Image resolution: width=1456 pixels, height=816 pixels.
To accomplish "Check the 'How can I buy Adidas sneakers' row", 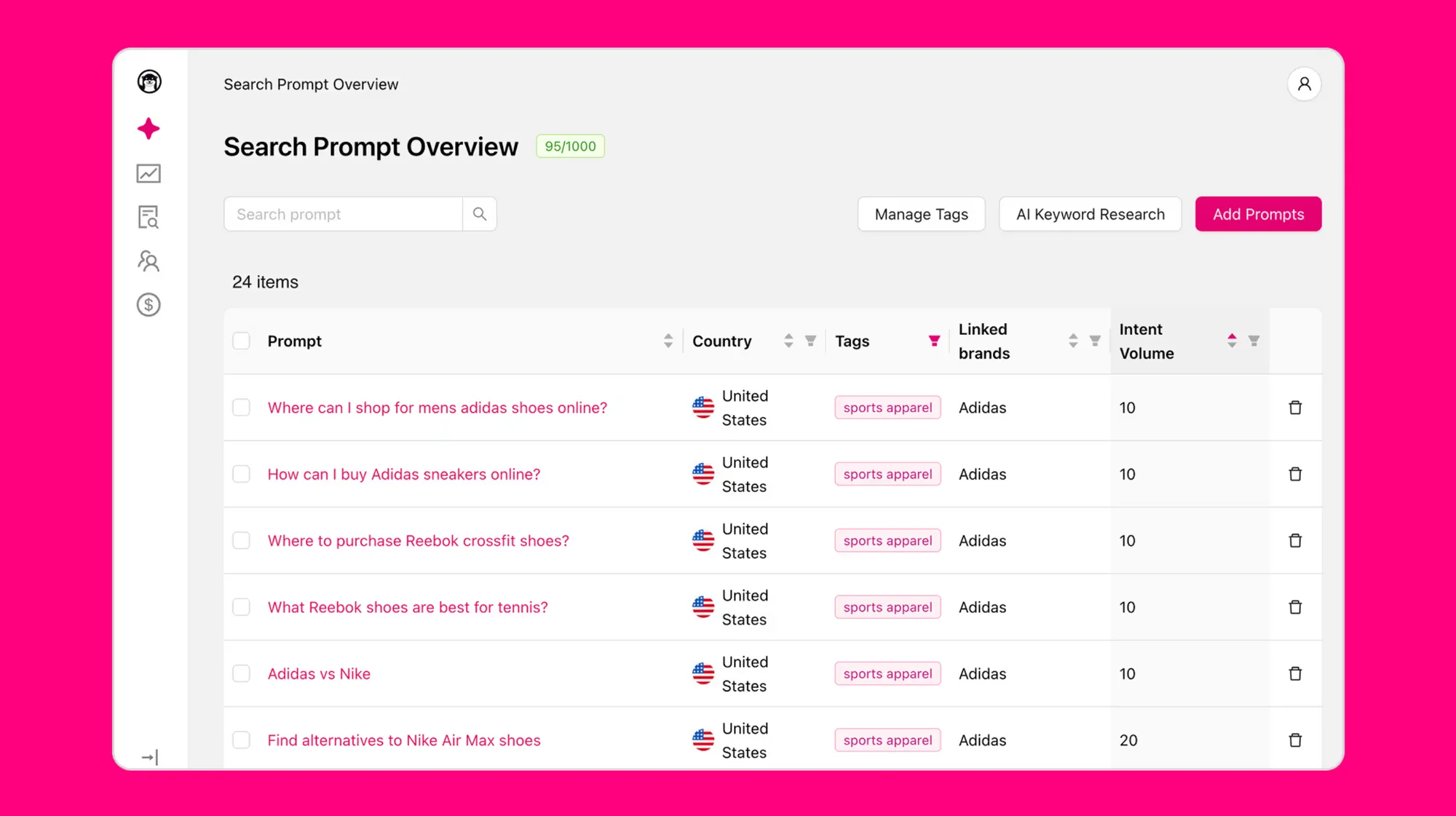I will [x=241, y=474].
